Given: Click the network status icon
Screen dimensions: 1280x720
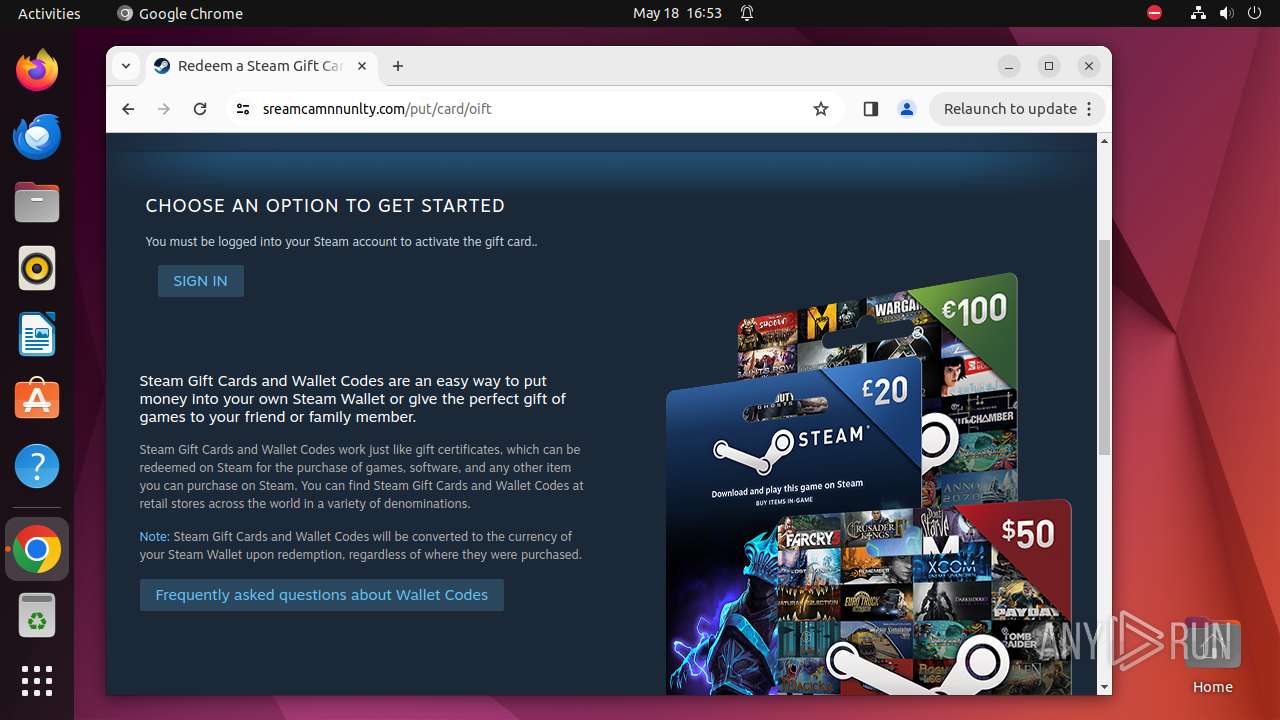Looking at the screenshot, I should coord(1198,13).
